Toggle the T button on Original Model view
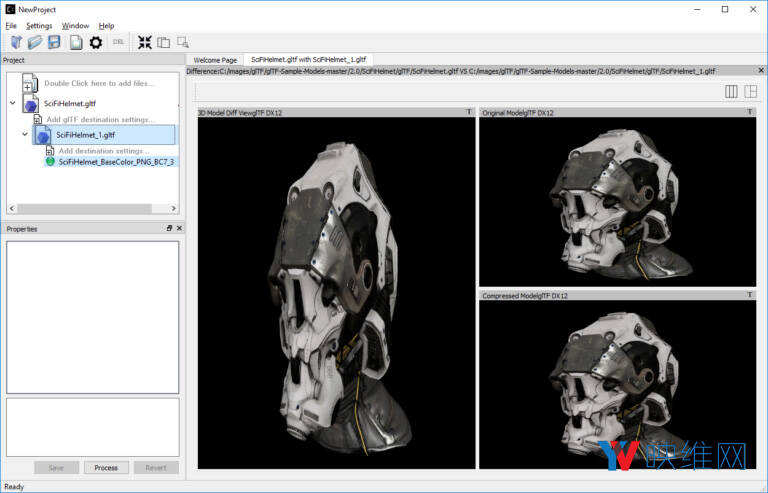 (x=750, y=113)
